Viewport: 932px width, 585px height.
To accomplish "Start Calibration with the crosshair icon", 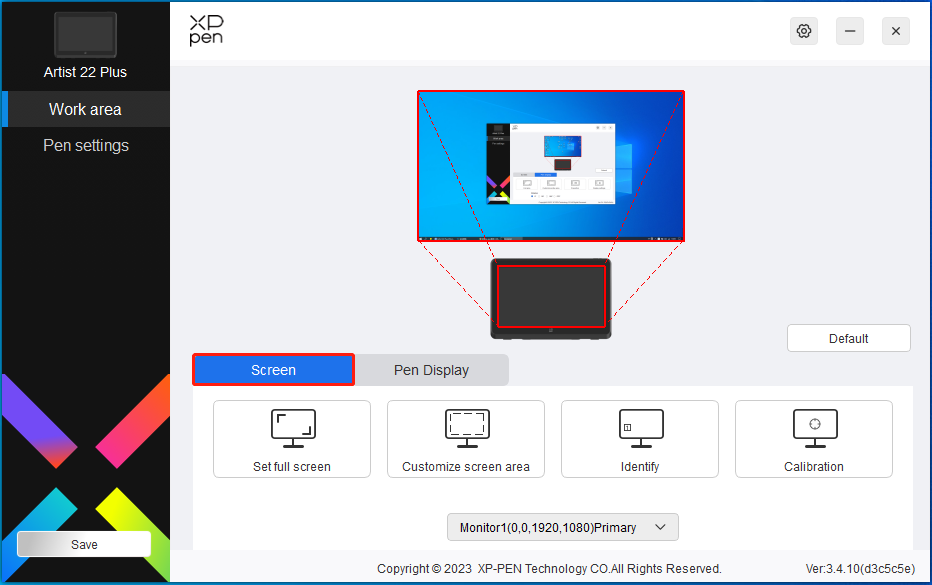I will [814, 427].
